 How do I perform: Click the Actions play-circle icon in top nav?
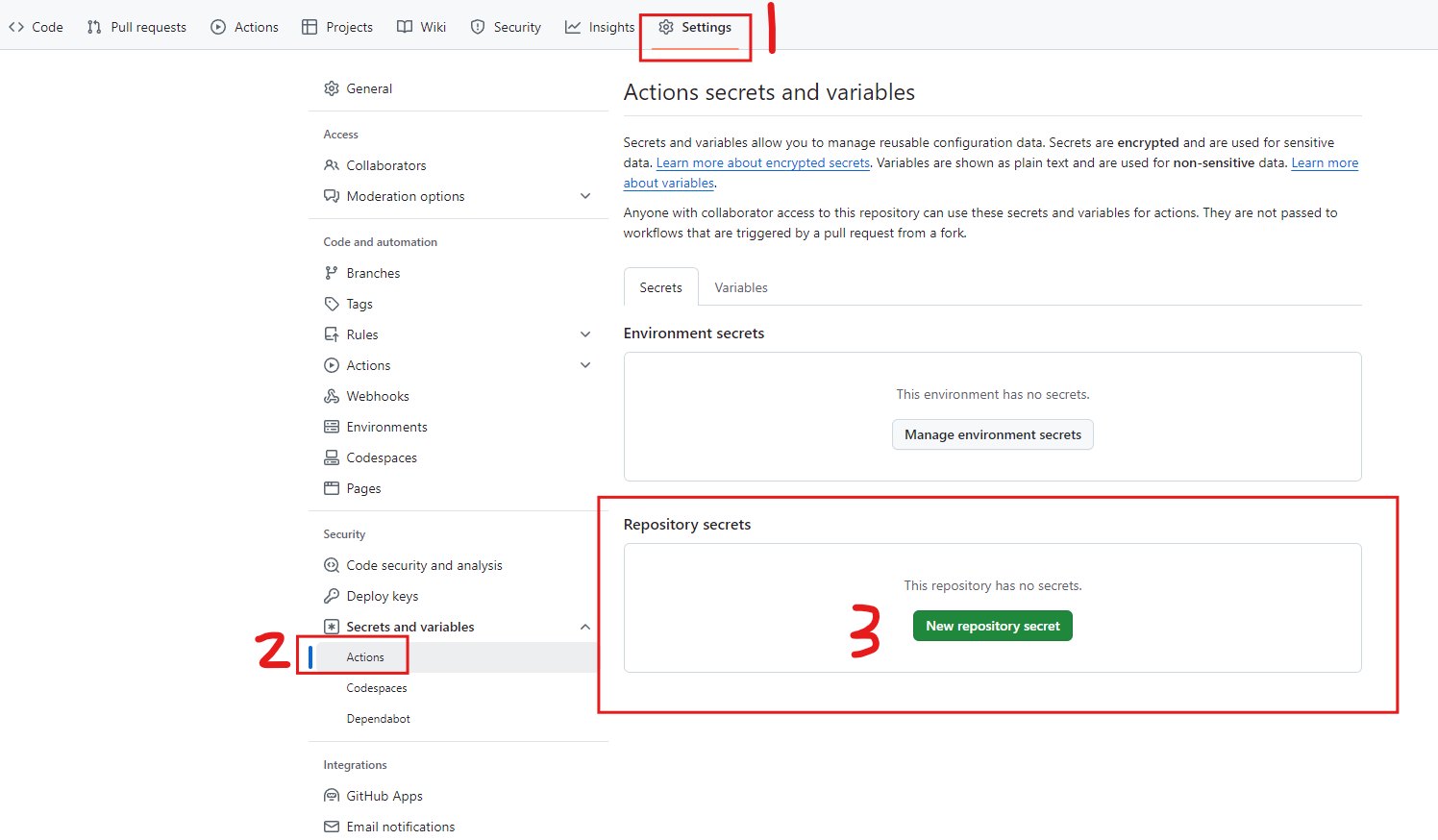tap(218, 27)
